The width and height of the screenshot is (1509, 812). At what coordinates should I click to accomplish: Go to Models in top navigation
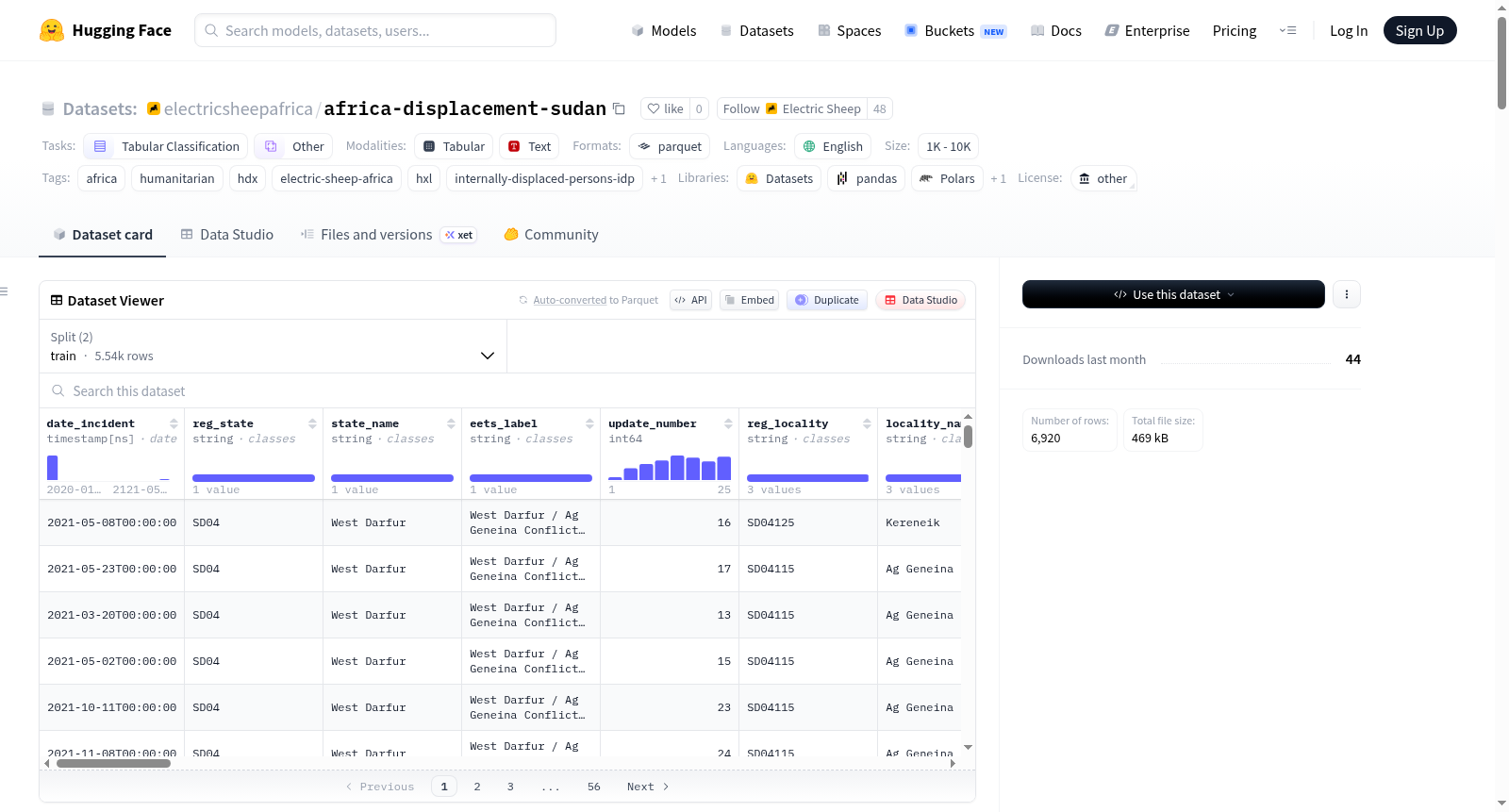(x=664, y=30)
